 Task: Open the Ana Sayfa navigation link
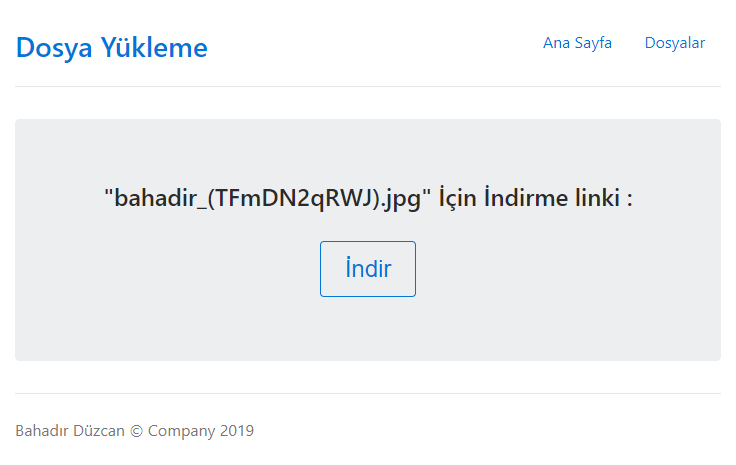point(577,42)
